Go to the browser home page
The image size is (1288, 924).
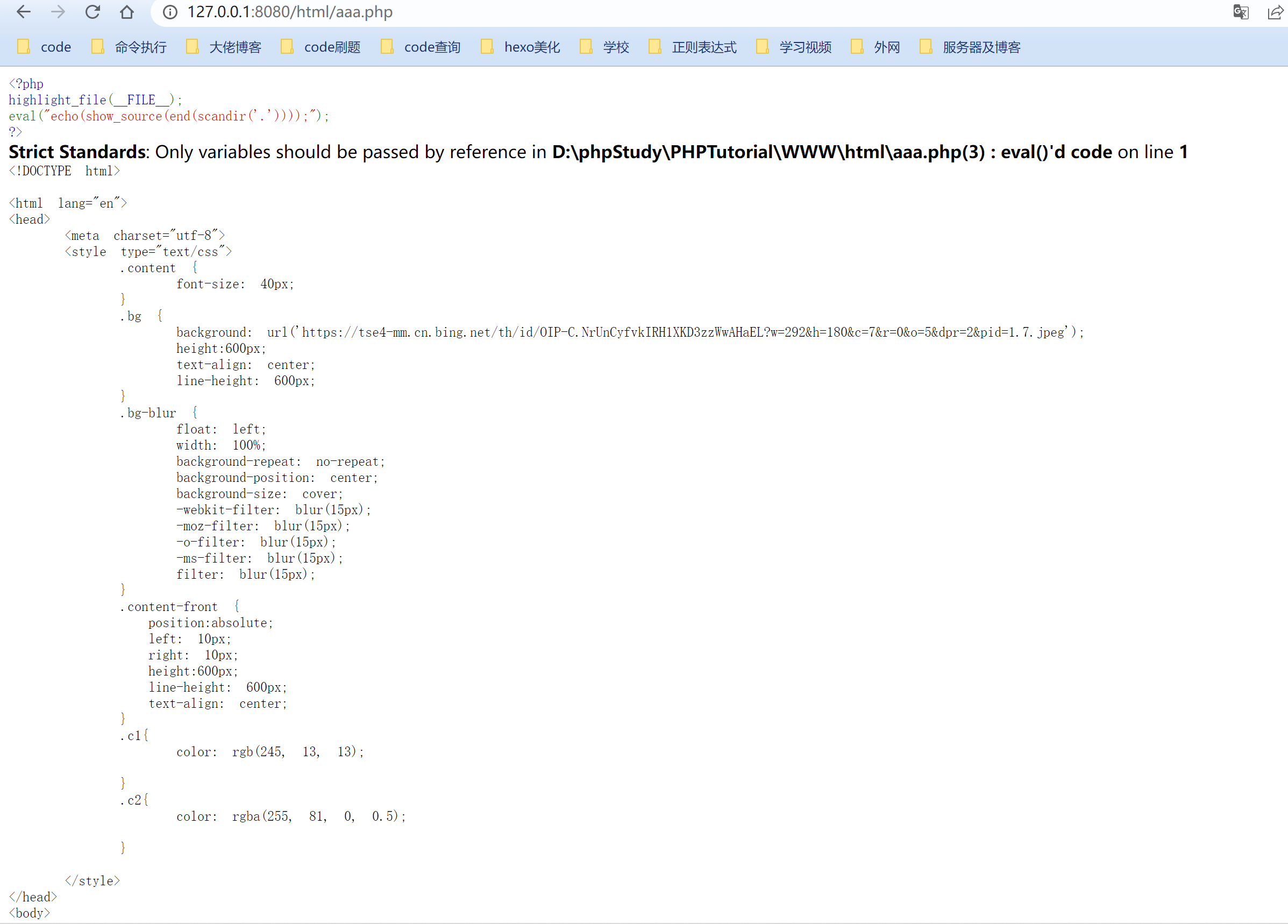127,12
